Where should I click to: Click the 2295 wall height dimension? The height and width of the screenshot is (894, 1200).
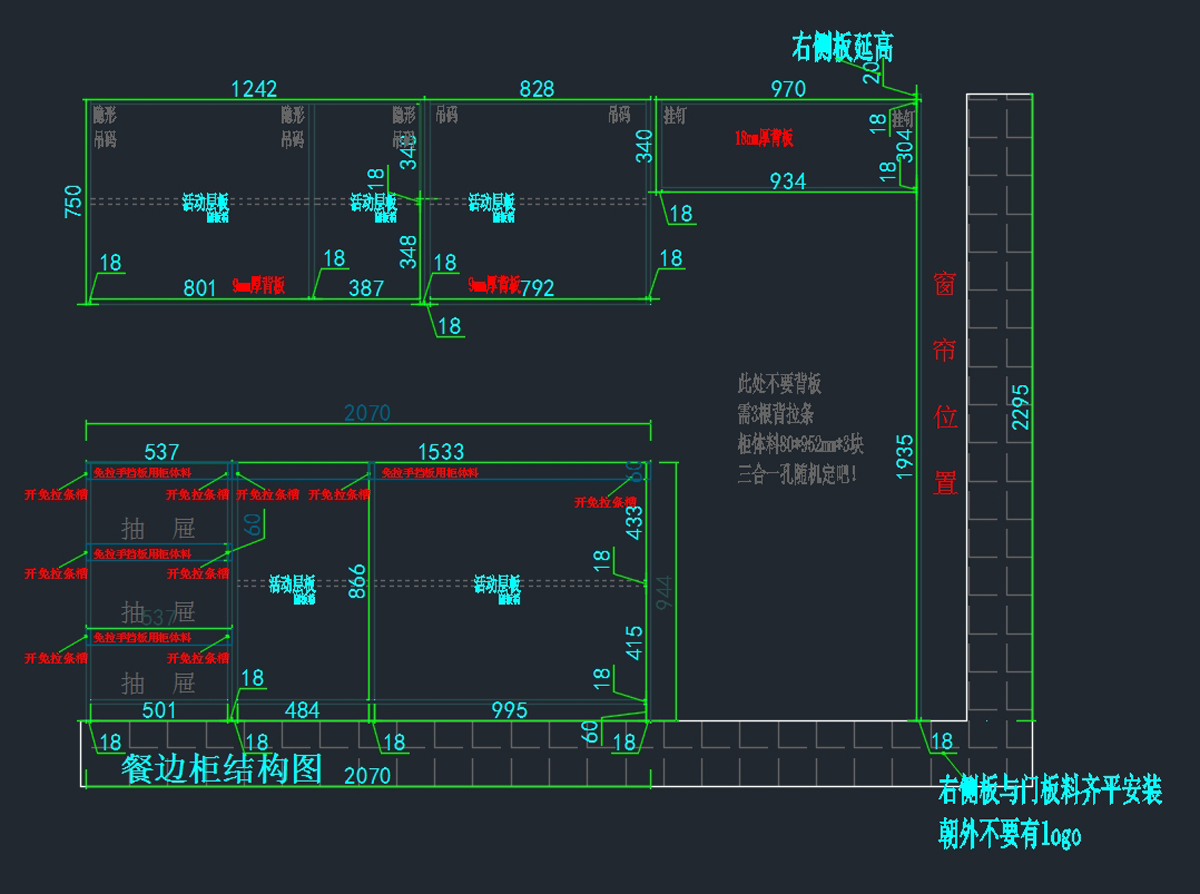(x=1019, y=407)
